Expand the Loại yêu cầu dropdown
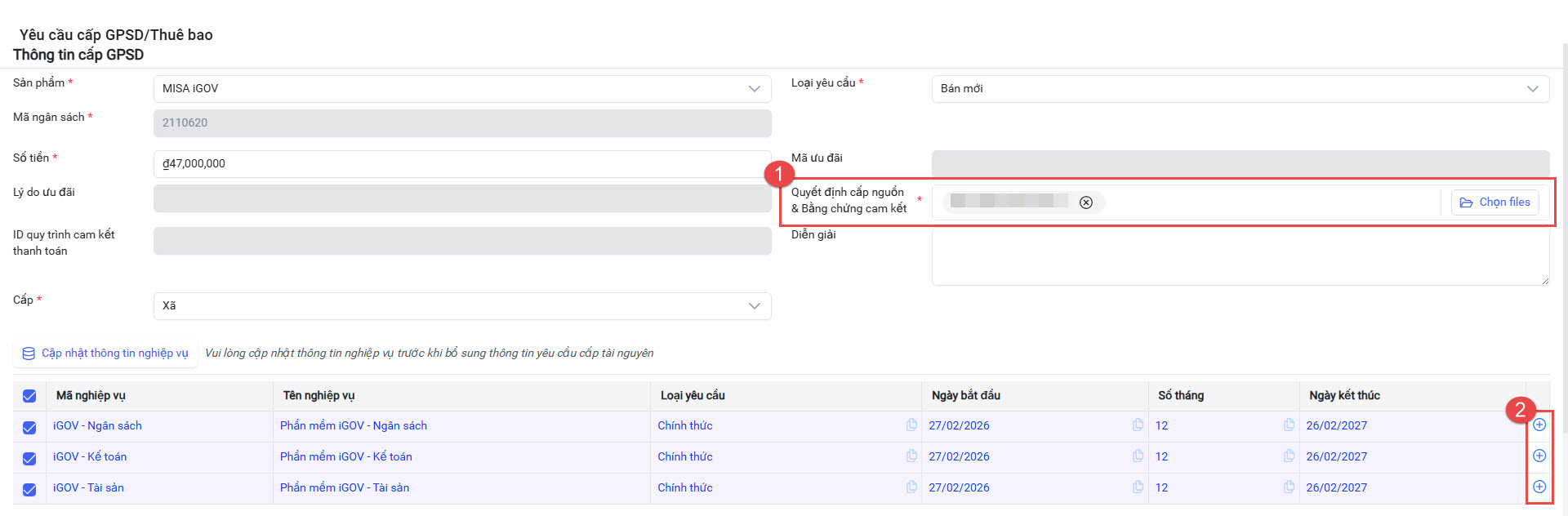1568x516 pixels. [x=1240, y=89]
